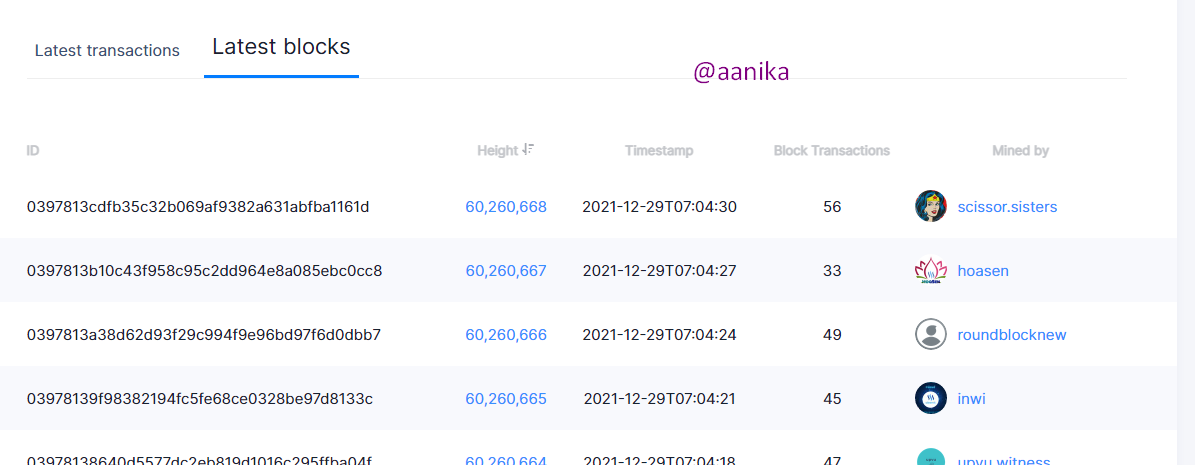This screenshot has width=1195, height=465.
Task: Select timestamp 2021-12-29T07:04:24
Action: [659, 335]
